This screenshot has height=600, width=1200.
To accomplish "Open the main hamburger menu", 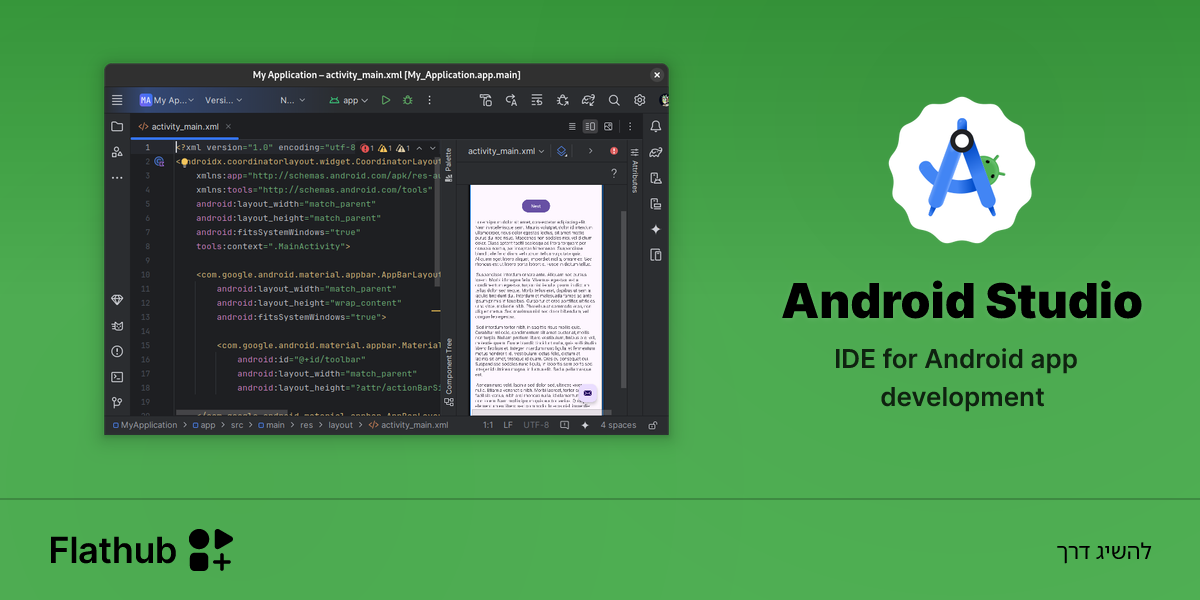I will (117, 100).
